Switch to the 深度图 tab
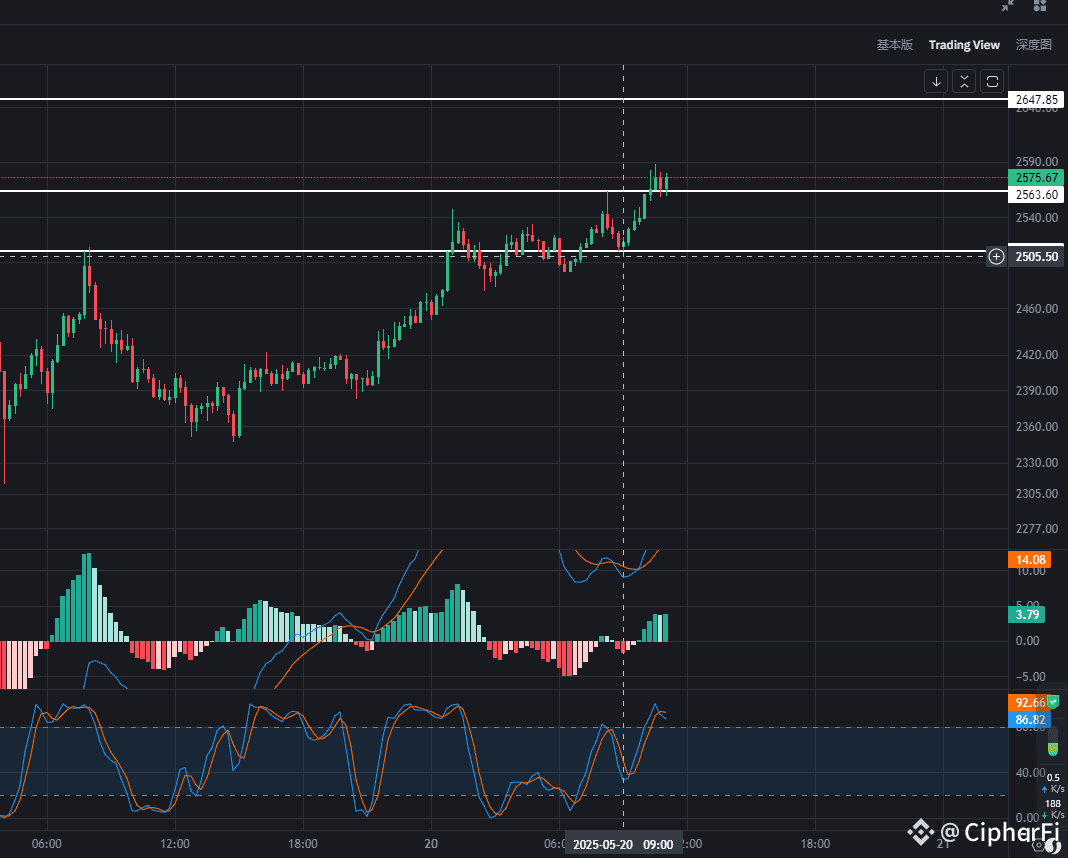This screenshot has width=1068, height=858. tap(1033, 45)
